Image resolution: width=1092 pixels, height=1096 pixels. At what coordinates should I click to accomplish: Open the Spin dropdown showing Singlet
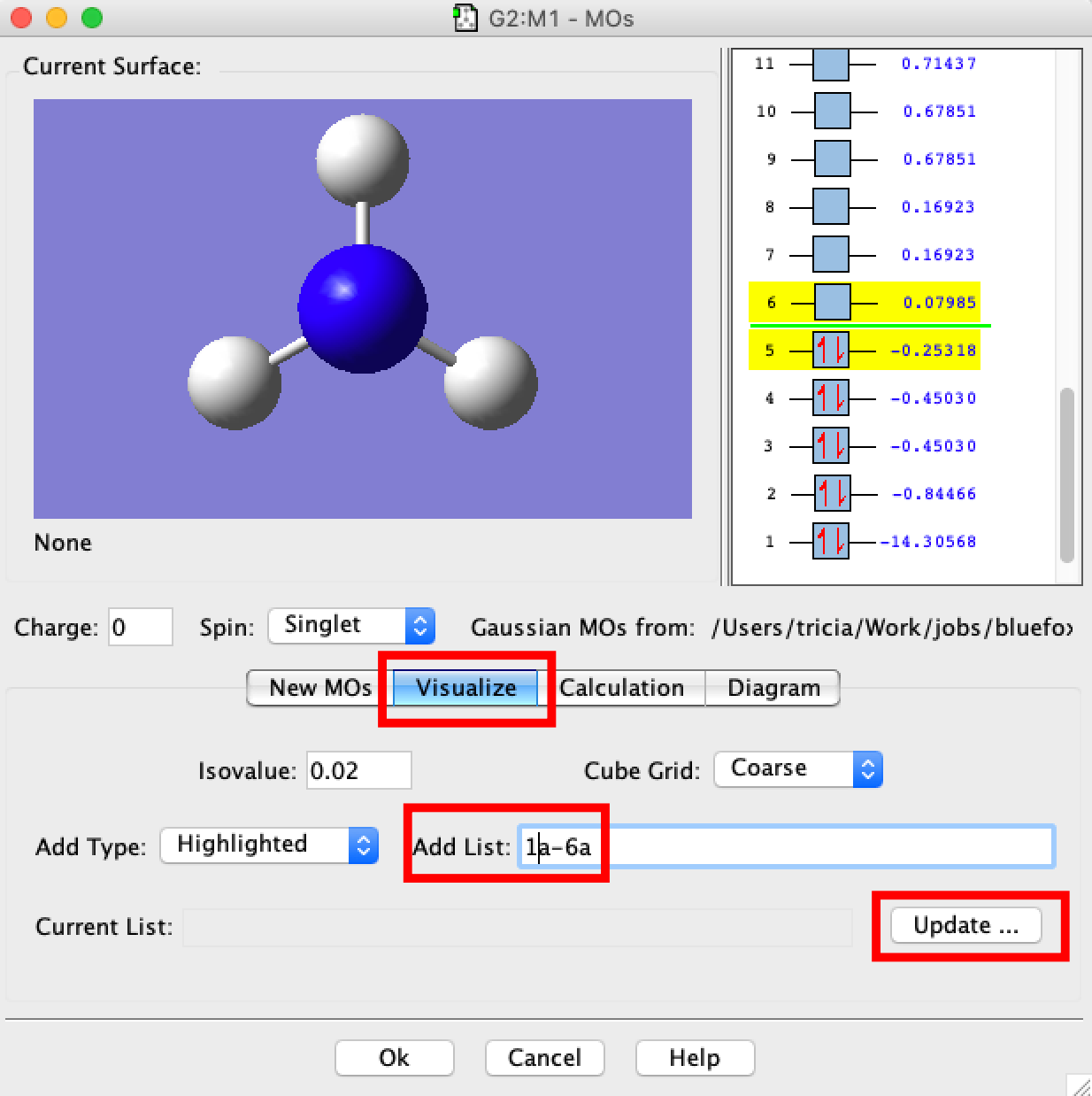pos(351,626)
